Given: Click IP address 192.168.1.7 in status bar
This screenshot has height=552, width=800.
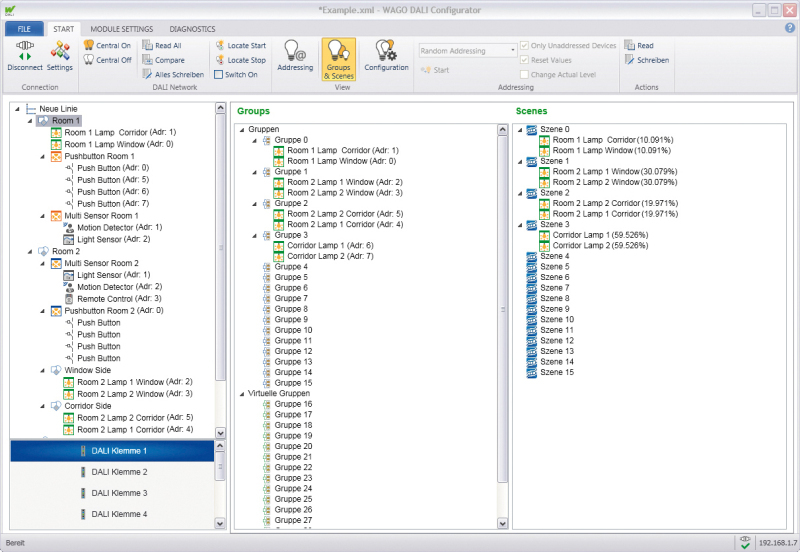Looking at the screenshot, I should click(x=778, y=543).
